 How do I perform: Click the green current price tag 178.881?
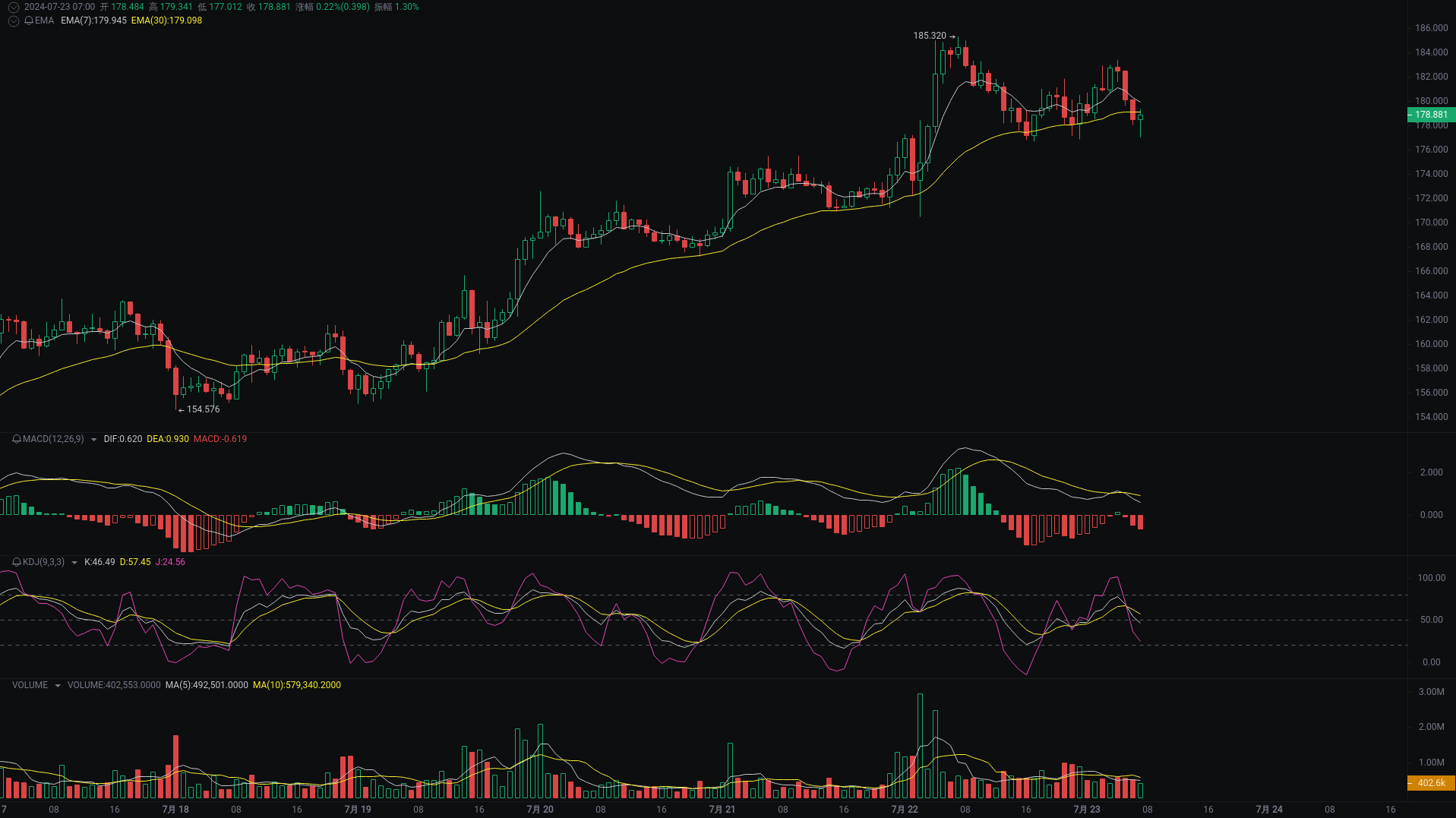click(1431, 115)
